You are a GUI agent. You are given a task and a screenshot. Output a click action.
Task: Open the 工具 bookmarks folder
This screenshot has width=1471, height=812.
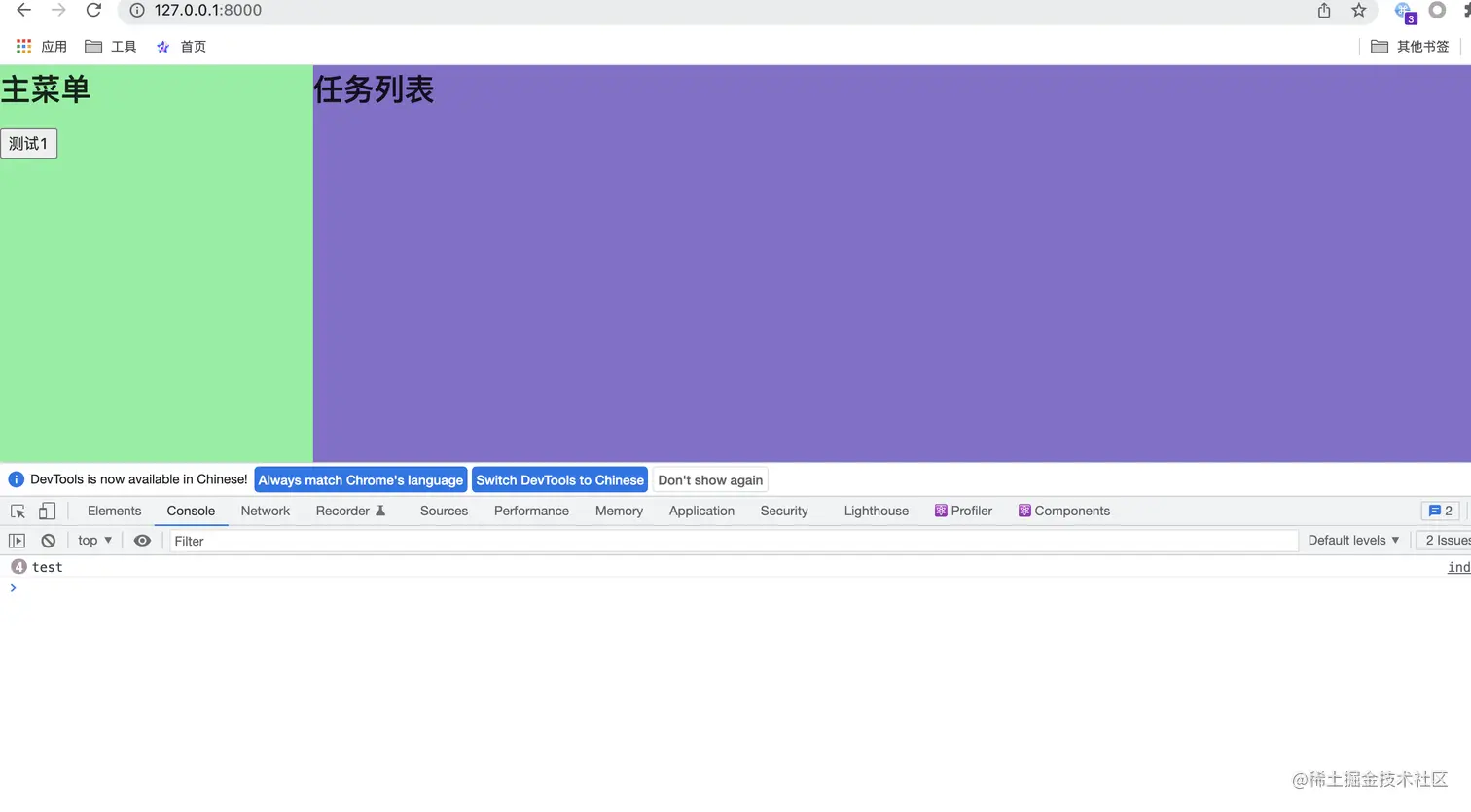click(111, 47)
